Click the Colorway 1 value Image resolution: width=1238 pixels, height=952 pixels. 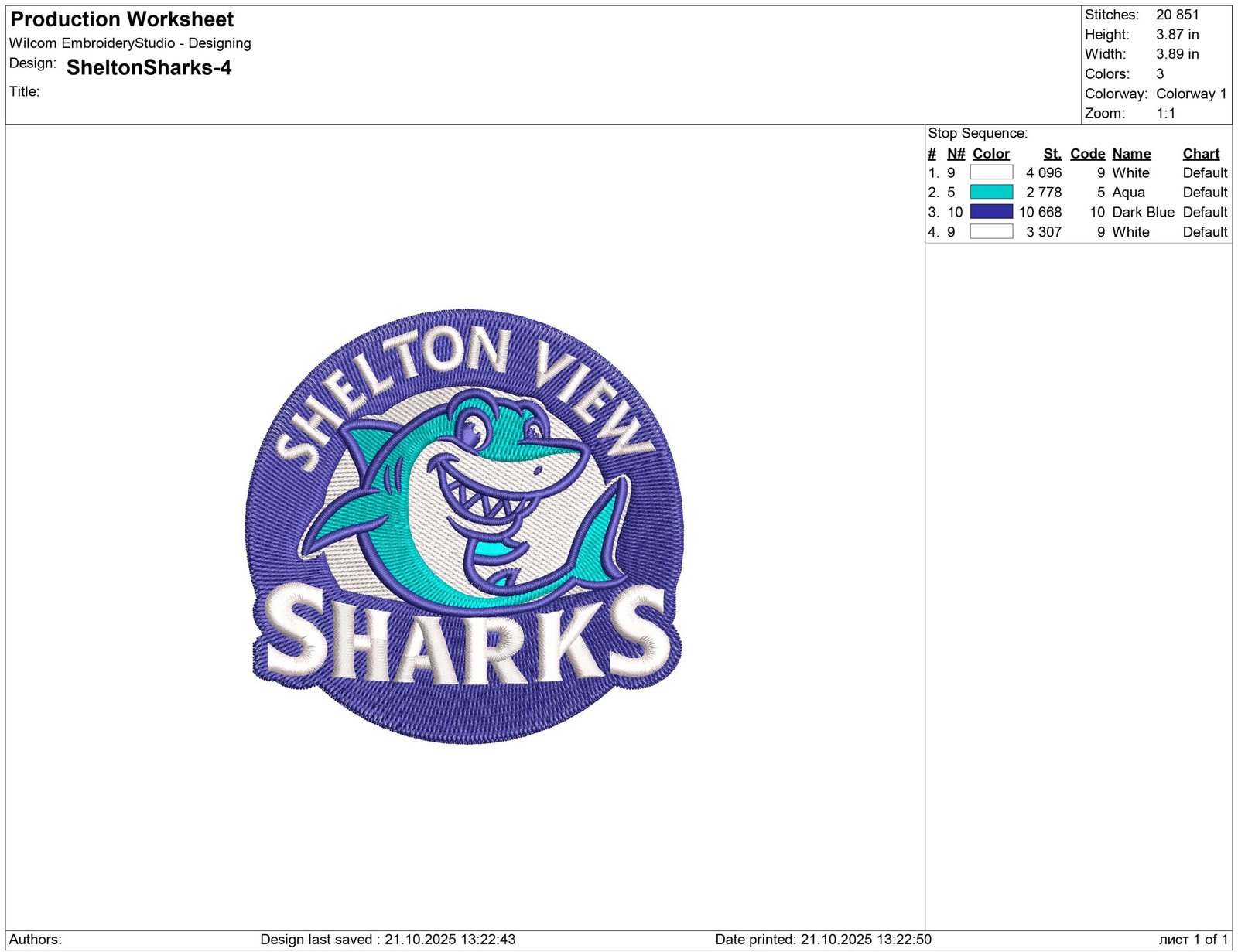tap(1191, 94)
